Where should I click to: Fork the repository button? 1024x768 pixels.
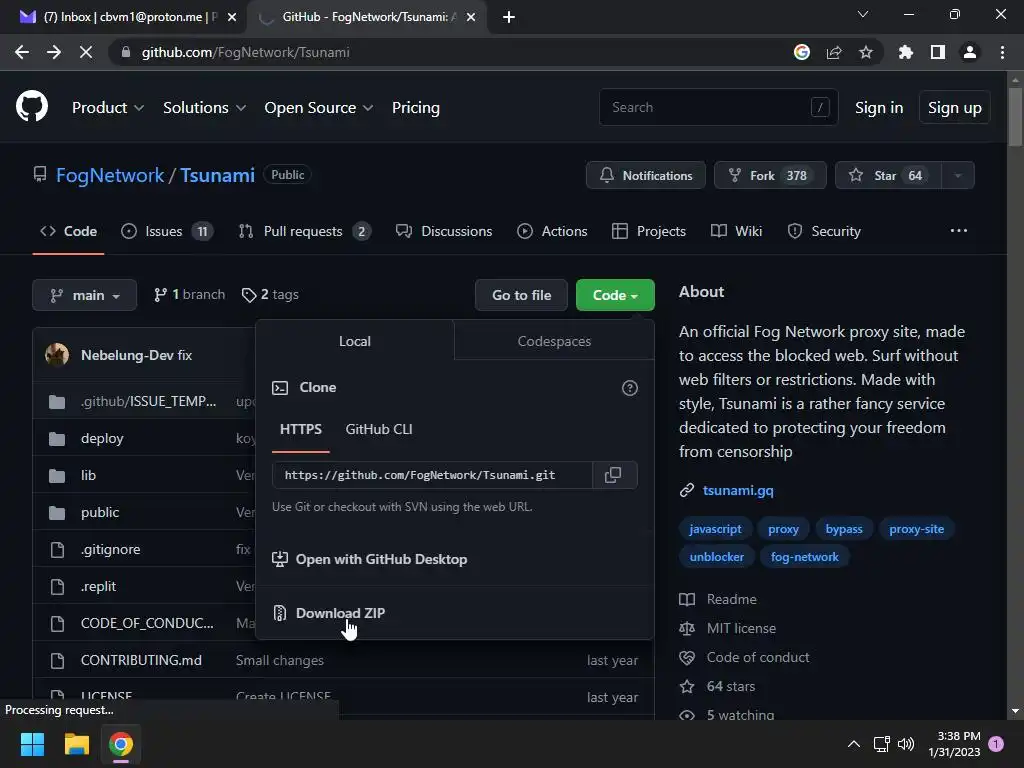pos(770,175)
